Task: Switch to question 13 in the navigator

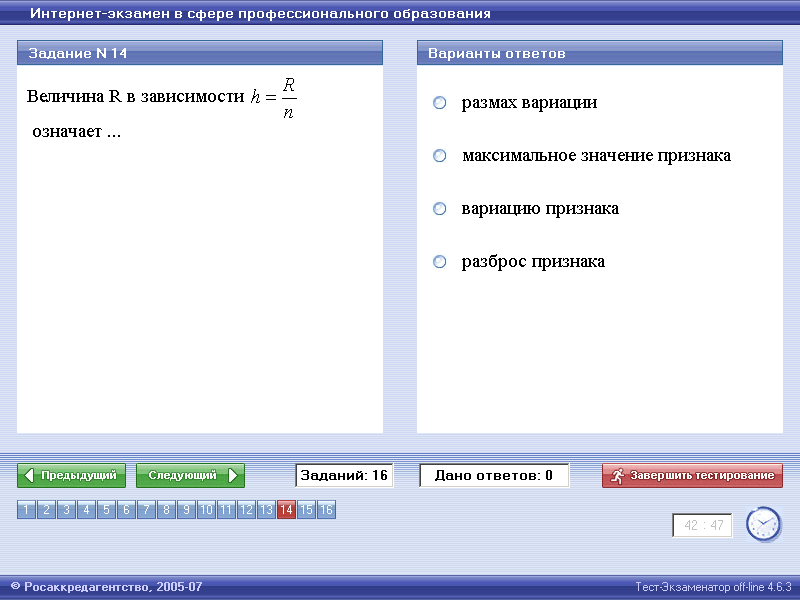Action: click(x=266, y=509)
